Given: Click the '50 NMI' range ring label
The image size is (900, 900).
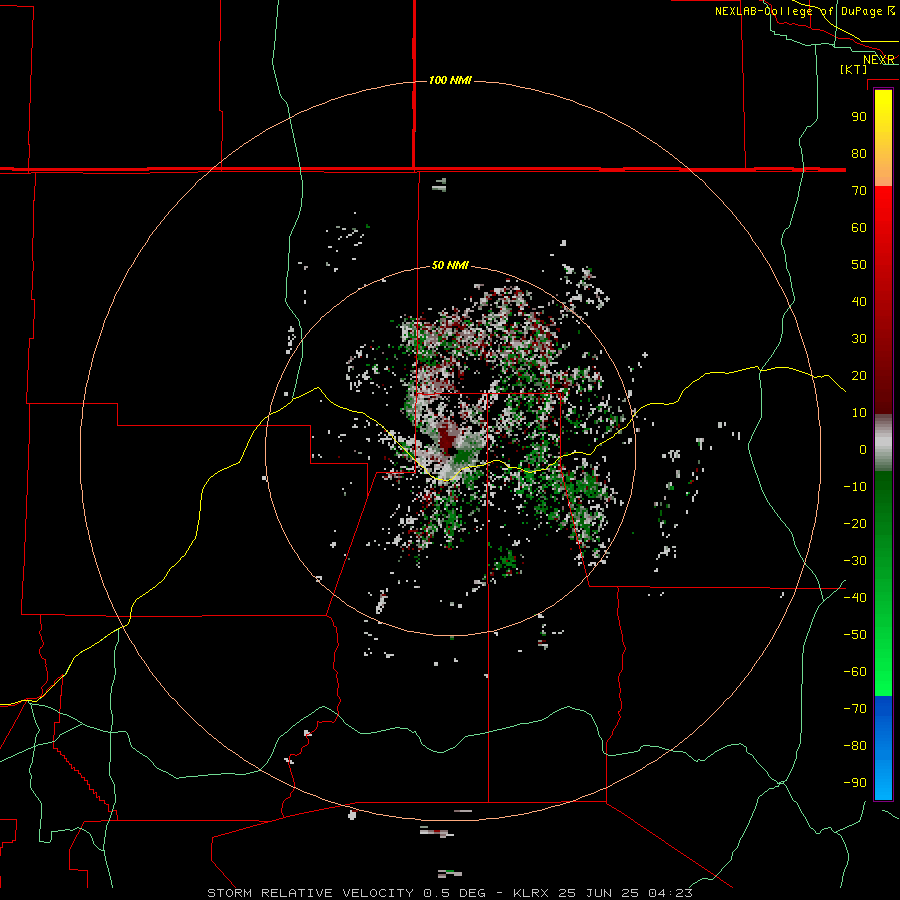Looking at the screenshot, I should (x=450, y=265).
